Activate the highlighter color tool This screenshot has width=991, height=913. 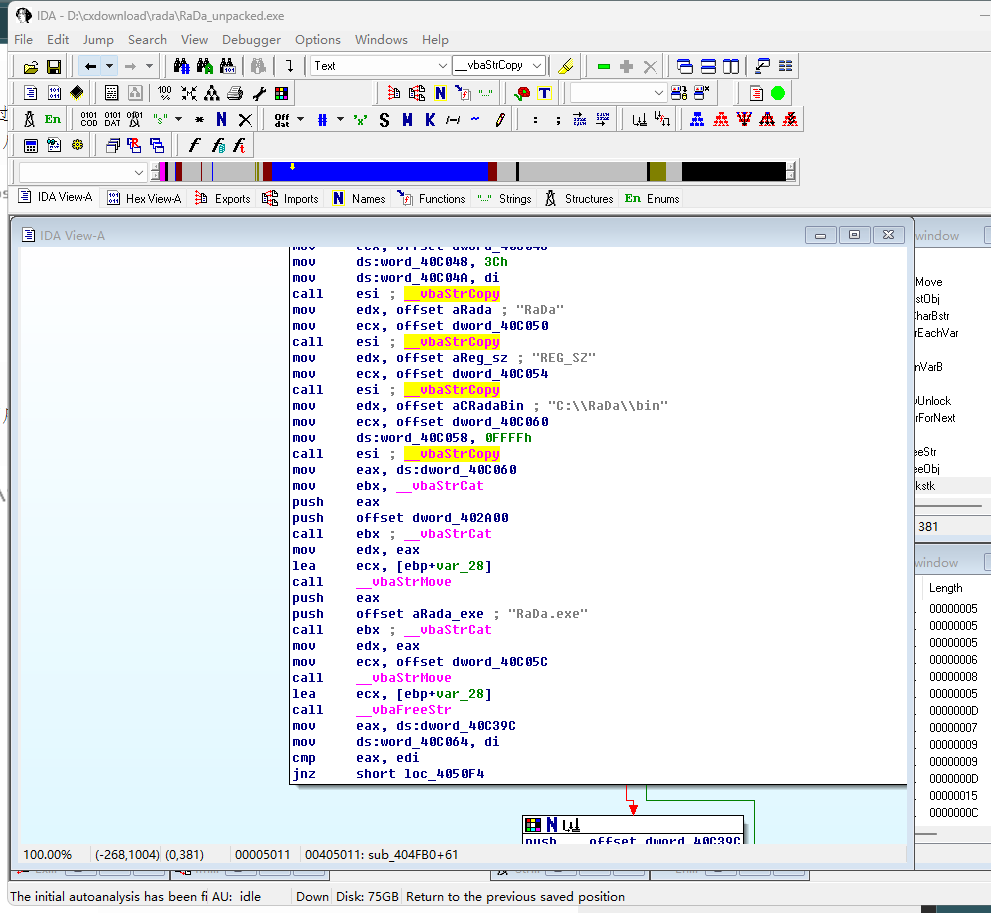coord(567,66)
